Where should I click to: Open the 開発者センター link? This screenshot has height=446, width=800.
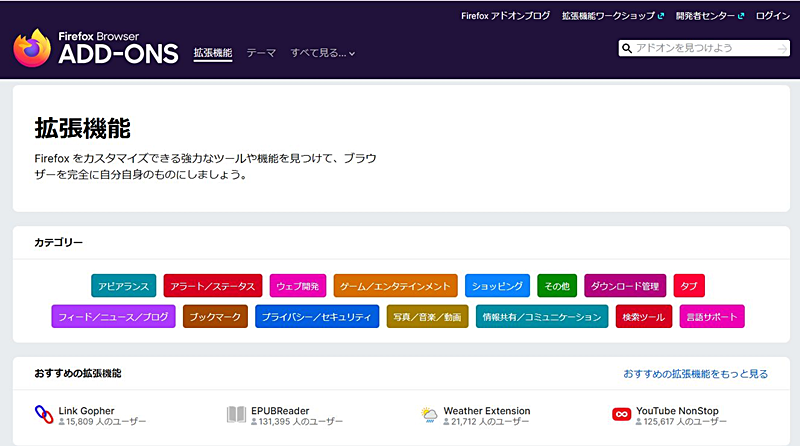click(x=706, y=16)
